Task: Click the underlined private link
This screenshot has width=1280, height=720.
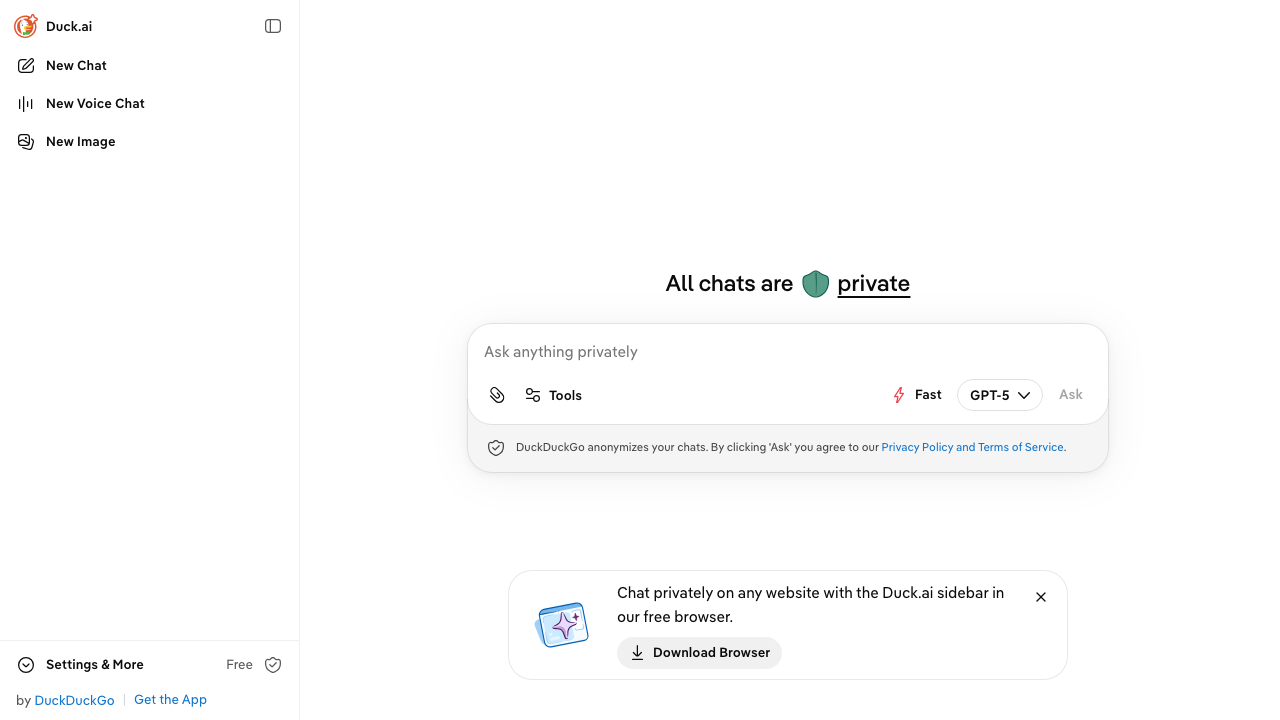Action: [874, 284]
